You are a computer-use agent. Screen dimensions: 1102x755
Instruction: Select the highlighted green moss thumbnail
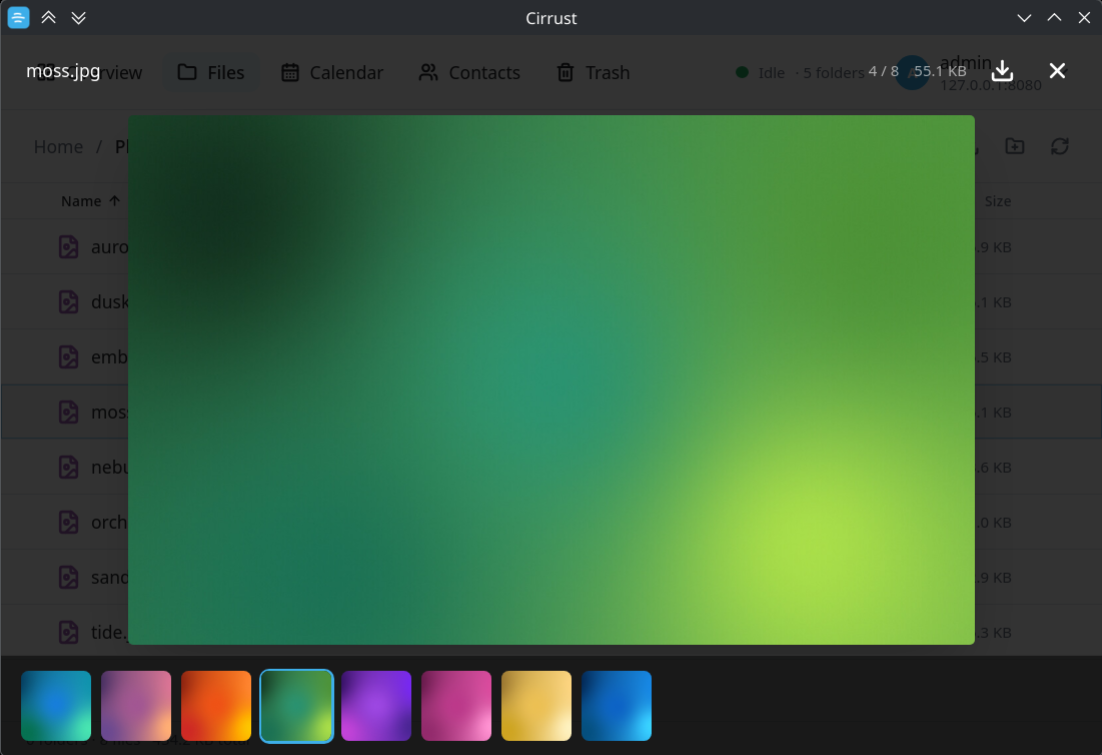click(297, 706)
